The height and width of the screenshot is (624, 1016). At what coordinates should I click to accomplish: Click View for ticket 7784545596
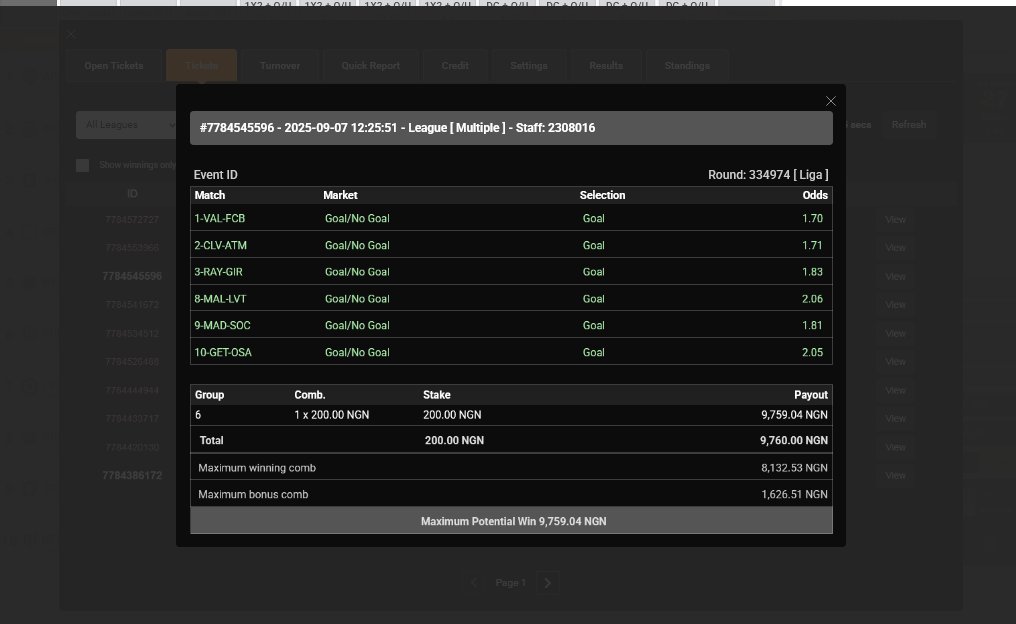895,277
